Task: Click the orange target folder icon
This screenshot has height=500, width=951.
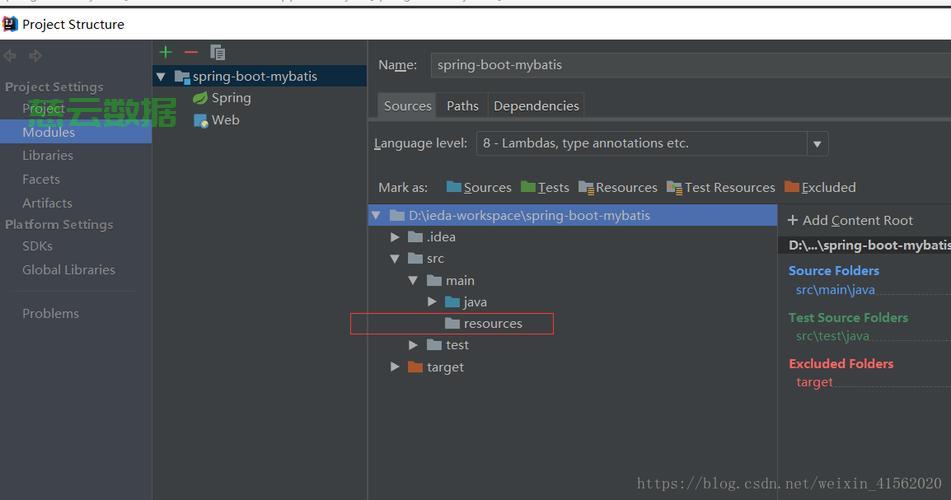Action: (415, 367)
